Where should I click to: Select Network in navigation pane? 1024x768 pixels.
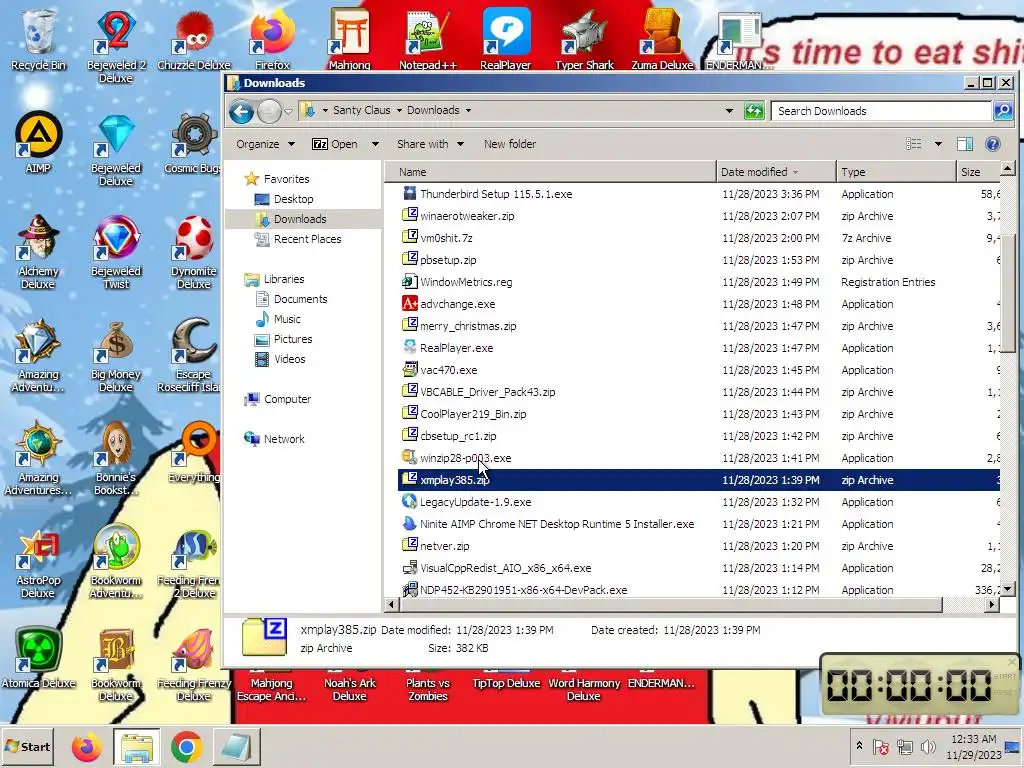274,439
